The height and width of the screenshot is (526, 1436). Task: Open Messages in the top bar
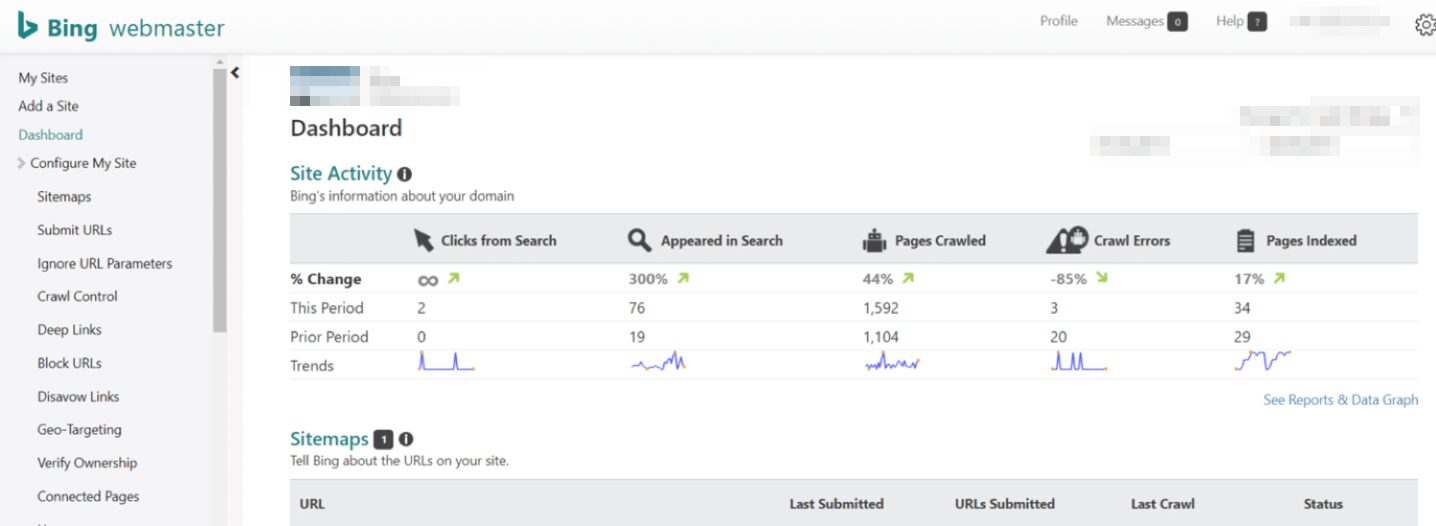pyautogui.click(x=1134, y=21)
